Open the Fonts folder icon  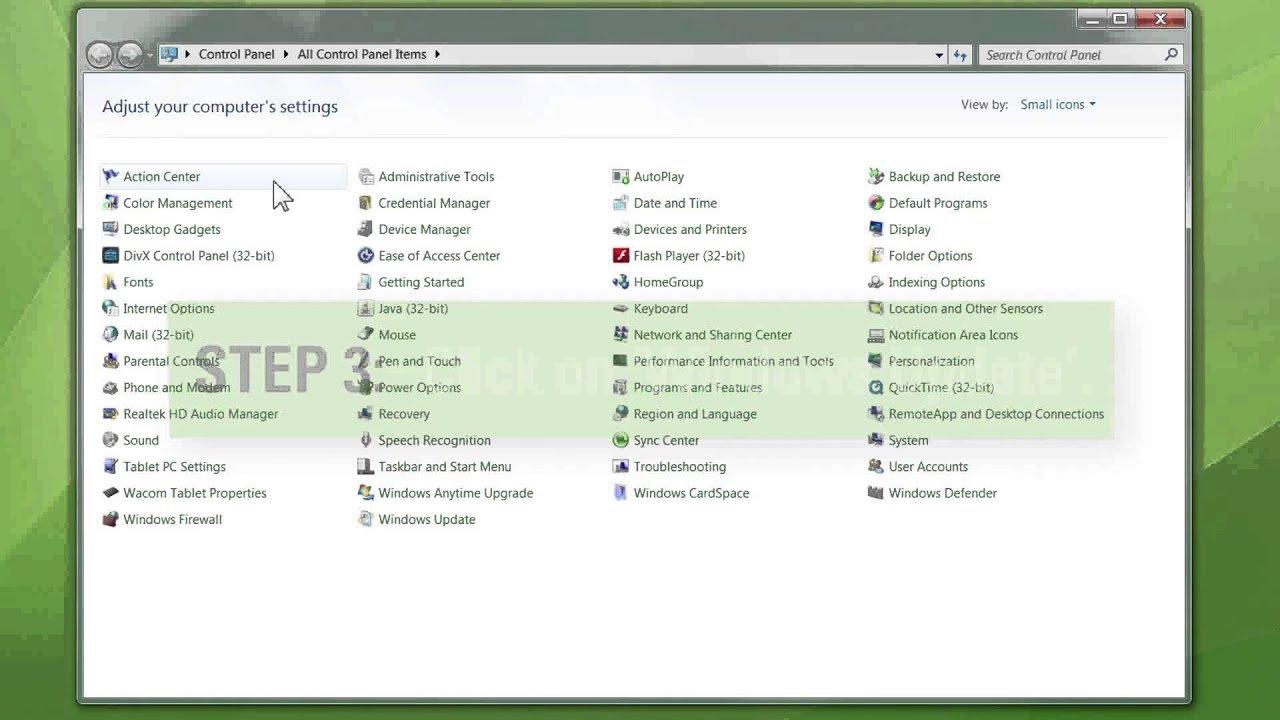pos(110,282)
